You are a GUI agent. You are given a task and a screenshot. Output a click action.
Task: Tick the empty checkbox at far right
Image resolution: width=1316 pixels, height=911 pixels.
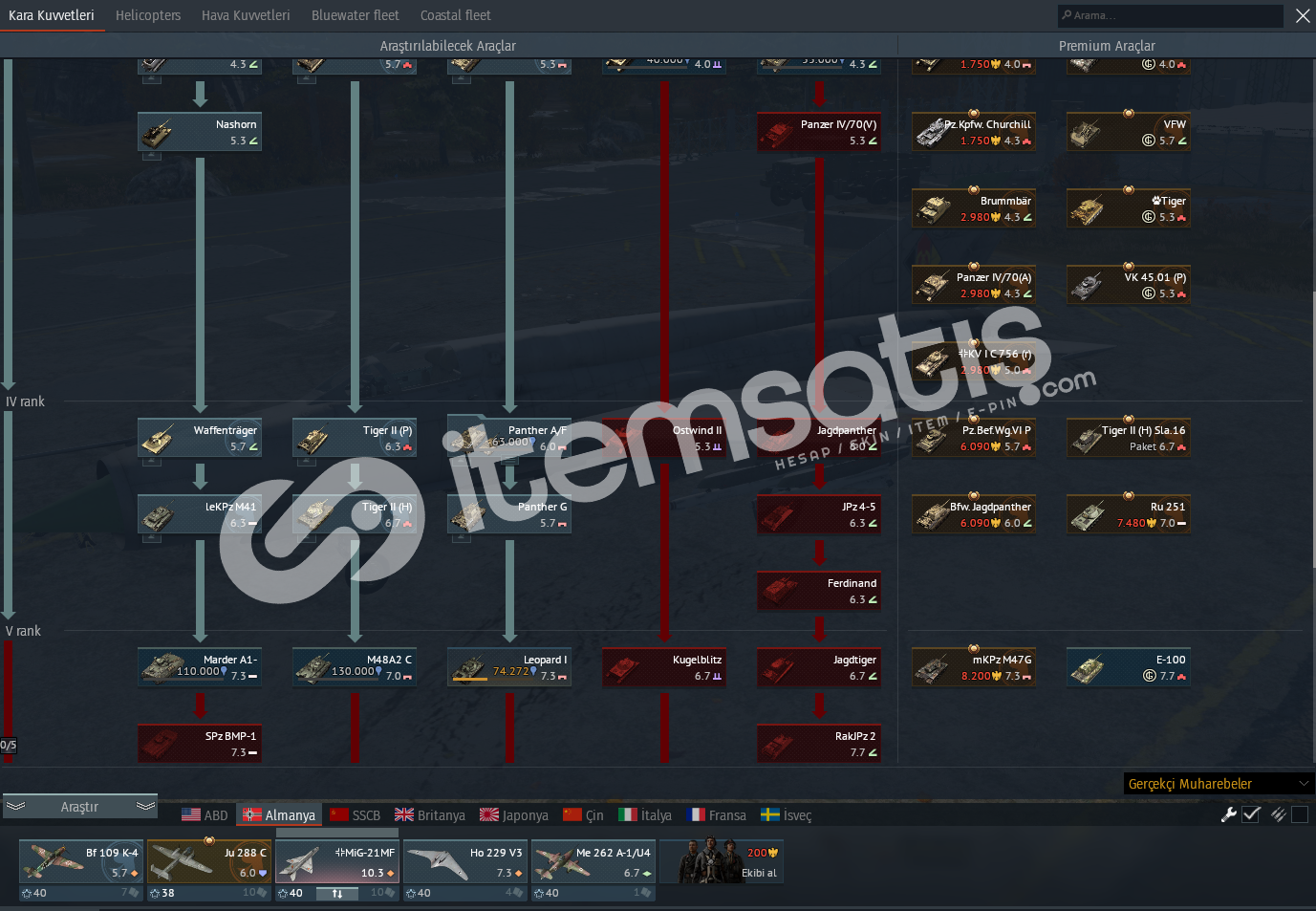point(1300,814)
